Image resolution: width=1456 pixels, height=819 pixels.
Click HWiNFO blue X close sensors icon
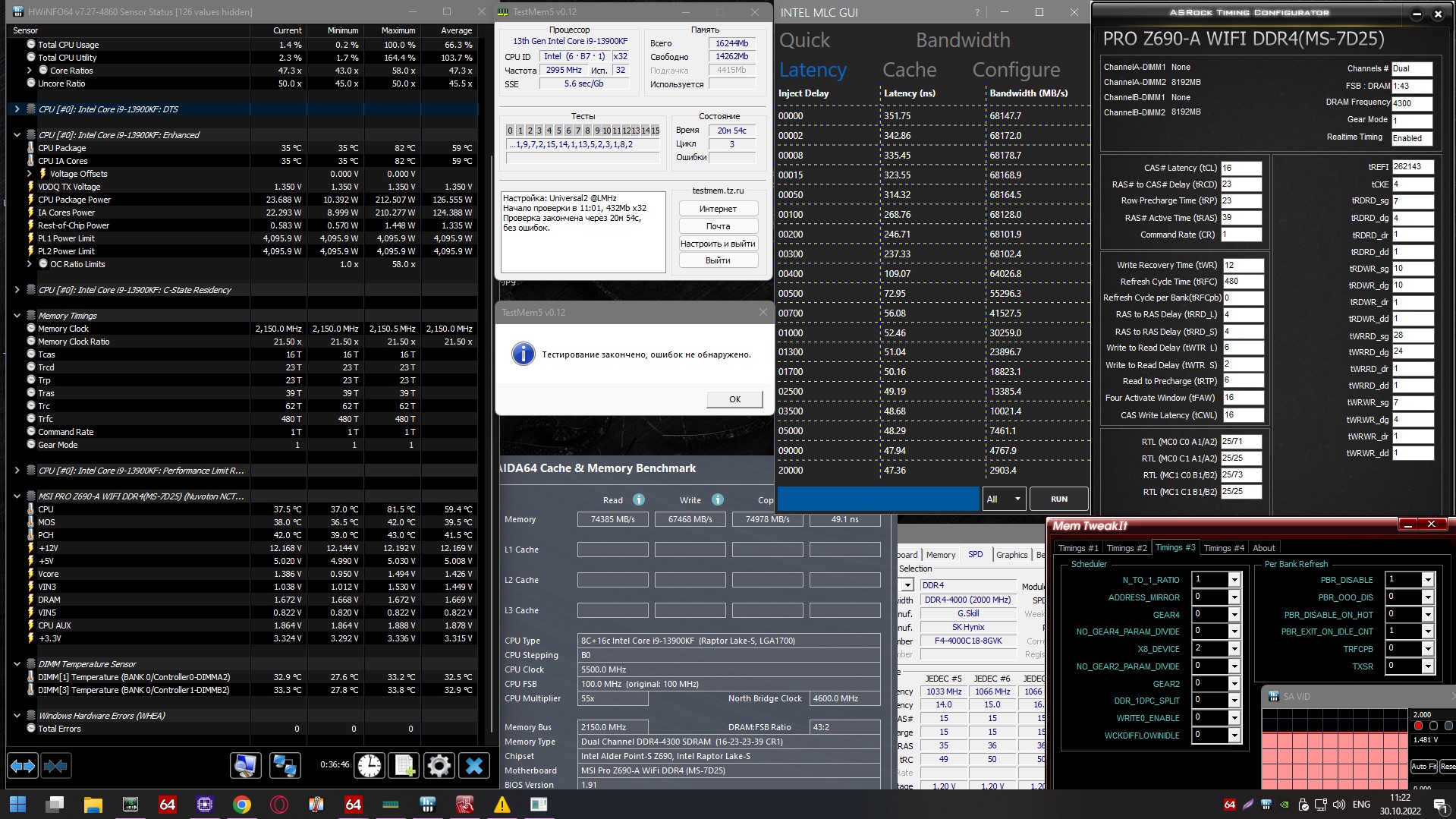pyautogui.click(x=474, y=766)
